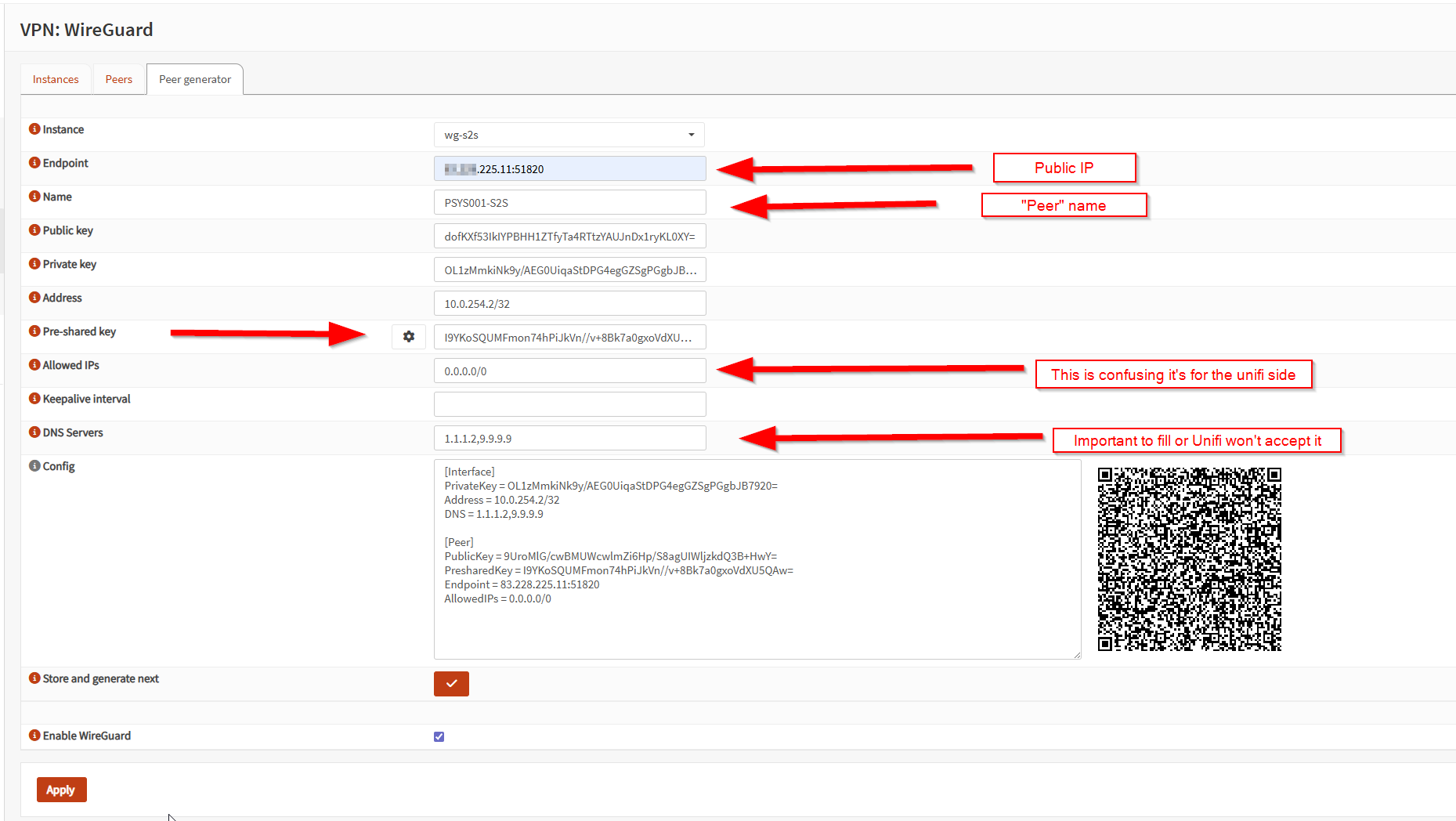The image size is (1456, 821).
Task: Click the help icon next to Public key
Action: (x=34, y=230)
